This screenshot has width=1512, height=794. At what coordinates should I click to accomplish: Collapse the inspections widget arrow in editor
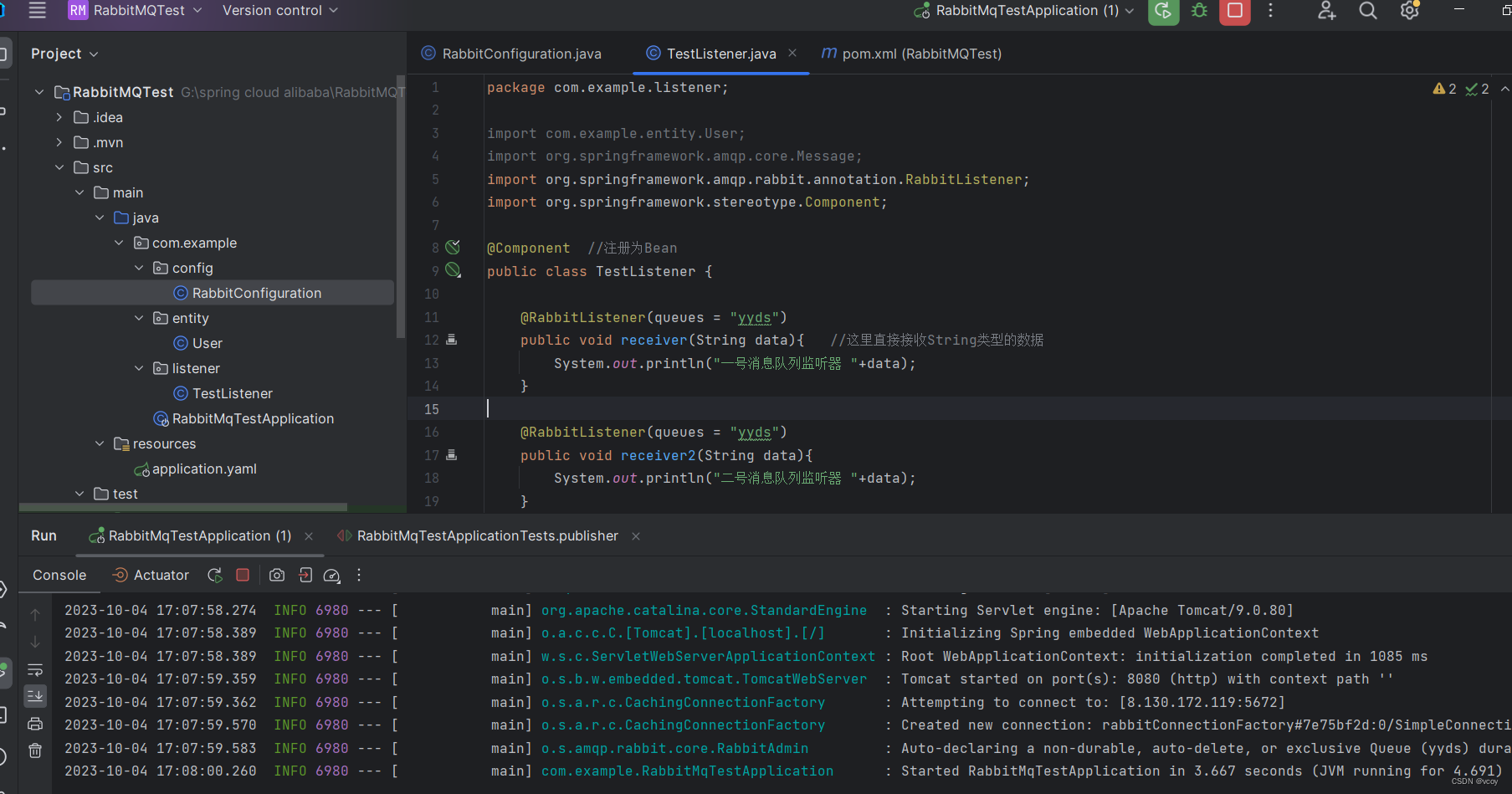[x=1504, y=89]
